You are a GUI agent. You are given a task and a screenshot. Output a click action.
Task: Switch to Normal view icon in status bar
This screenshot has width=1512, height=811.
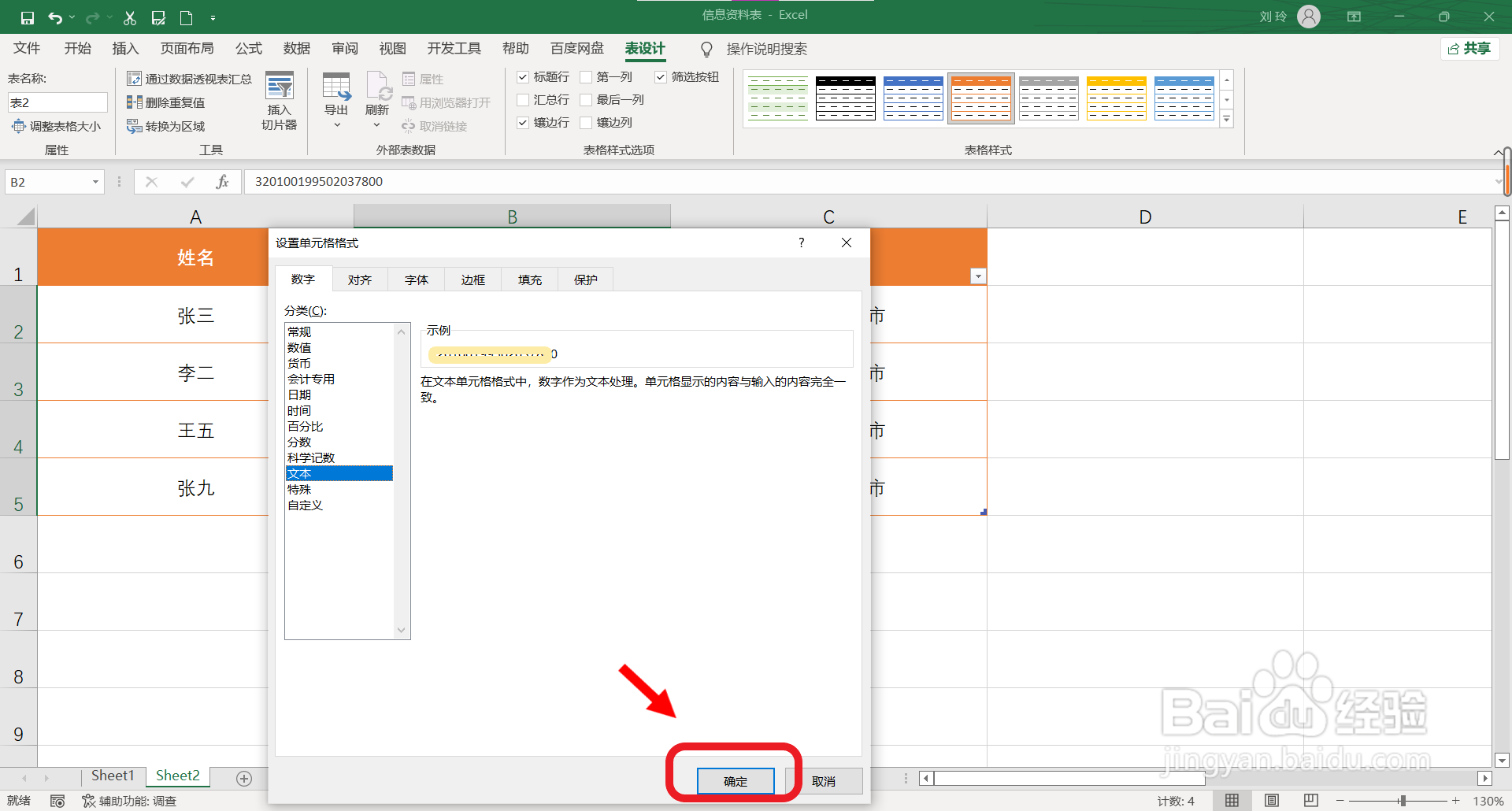pos(1232,801)
